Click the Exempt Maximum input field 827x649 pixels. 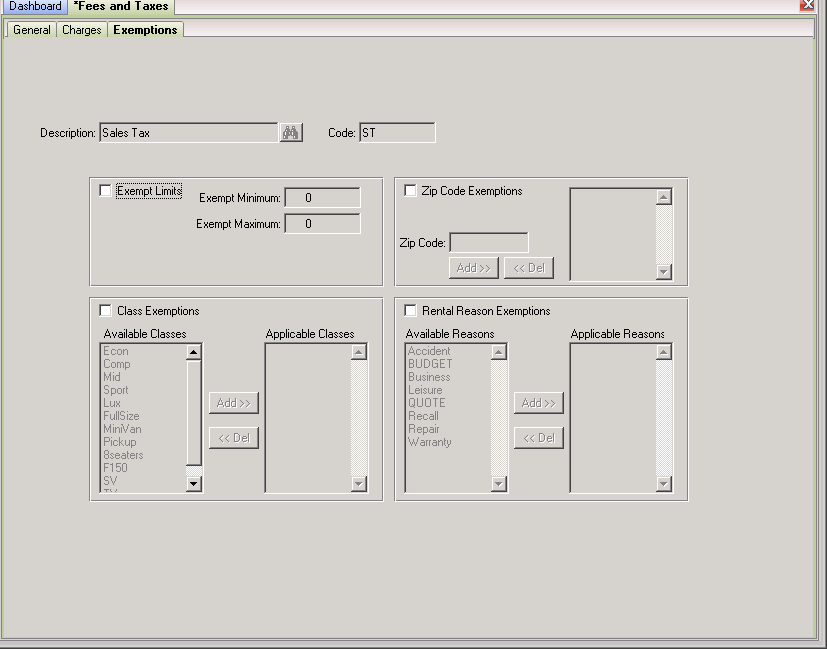[x=322, y=224]
